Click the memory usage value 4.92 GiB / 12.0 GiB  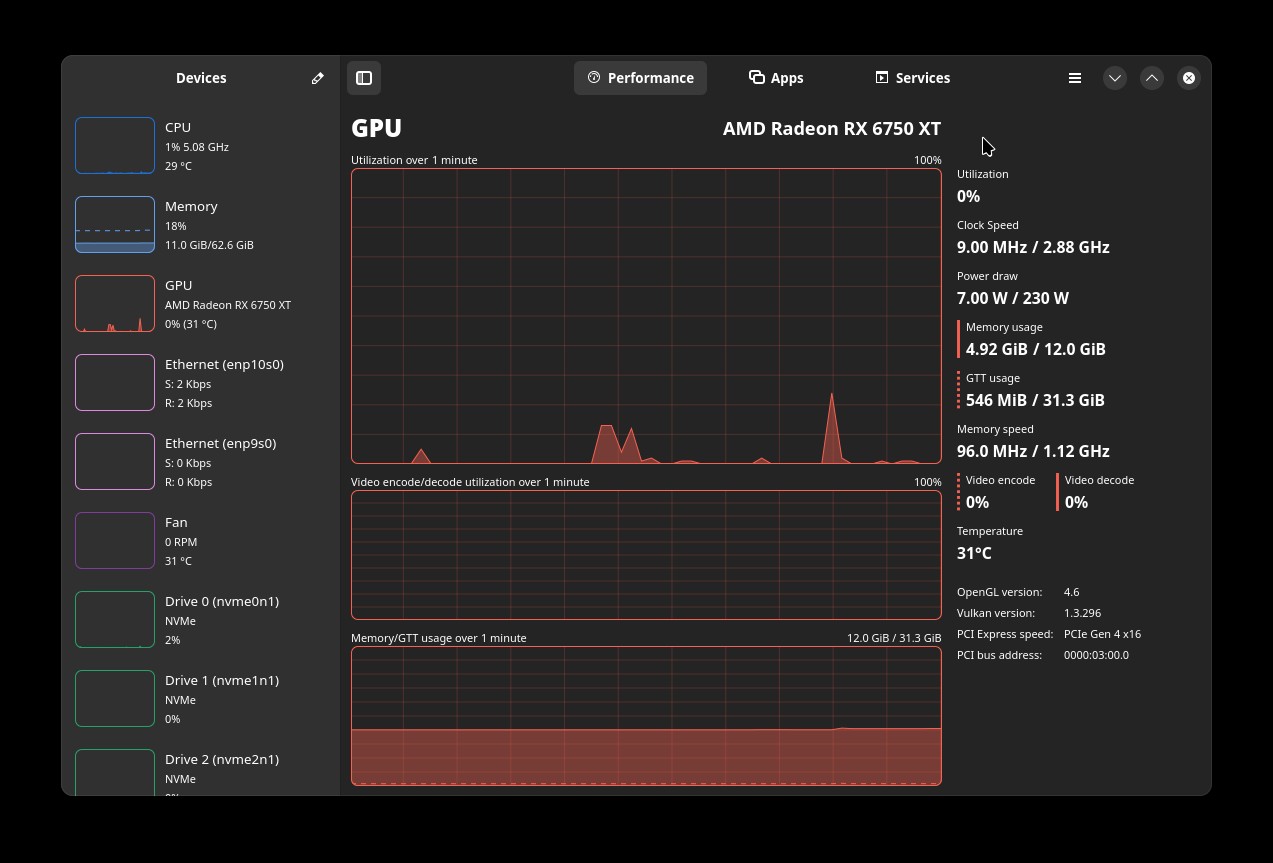point(1036,349)
